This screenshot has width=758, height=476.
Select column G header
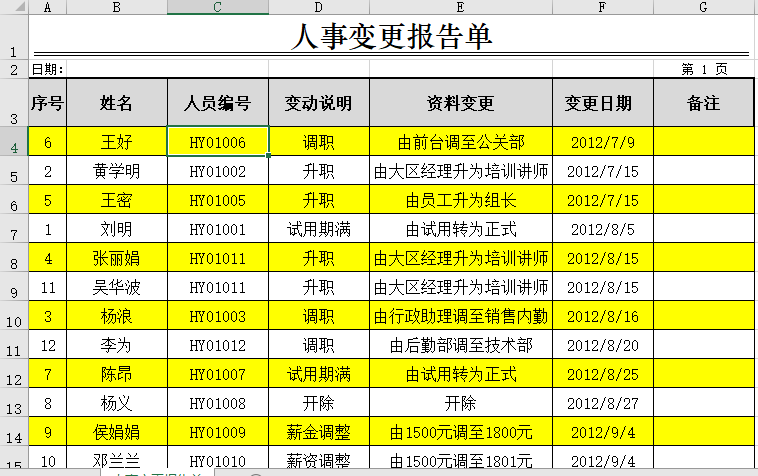pos(703,7)
